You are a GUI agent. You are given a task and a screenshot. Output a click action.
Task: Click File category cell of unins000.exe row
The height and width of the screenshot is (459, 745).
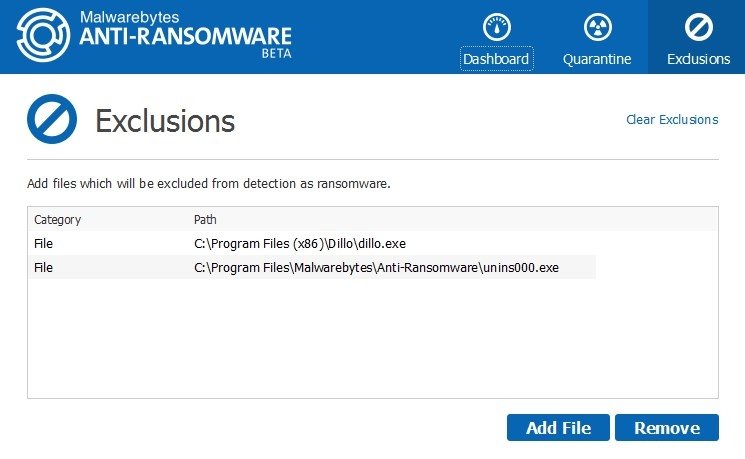43,268
